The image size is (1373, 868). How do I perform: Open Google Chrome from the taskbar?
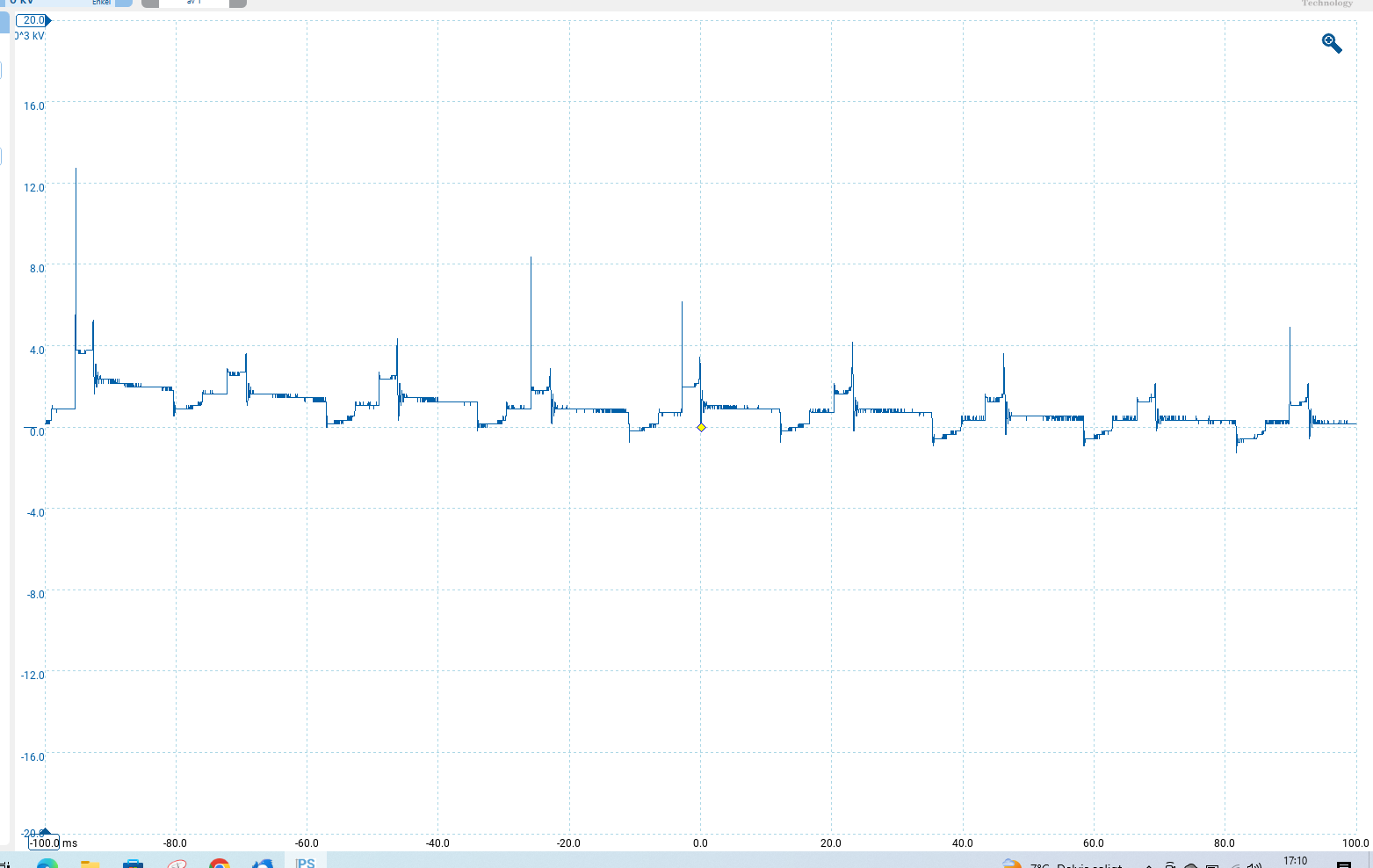tap(220, 863)
